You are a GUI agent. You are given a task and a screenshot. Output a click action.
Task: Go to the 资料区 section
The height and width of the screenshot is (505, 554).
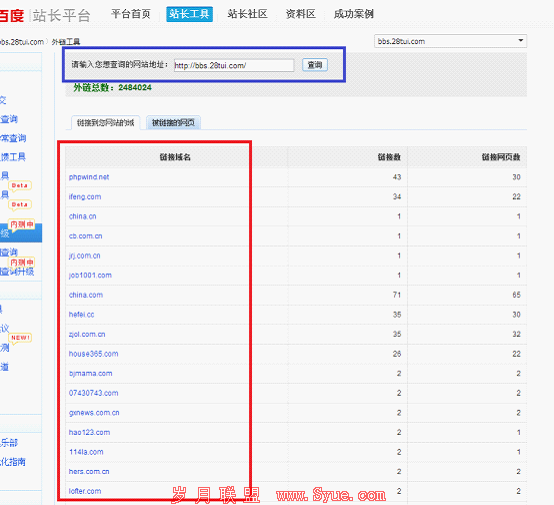click(x=301, y=14)
